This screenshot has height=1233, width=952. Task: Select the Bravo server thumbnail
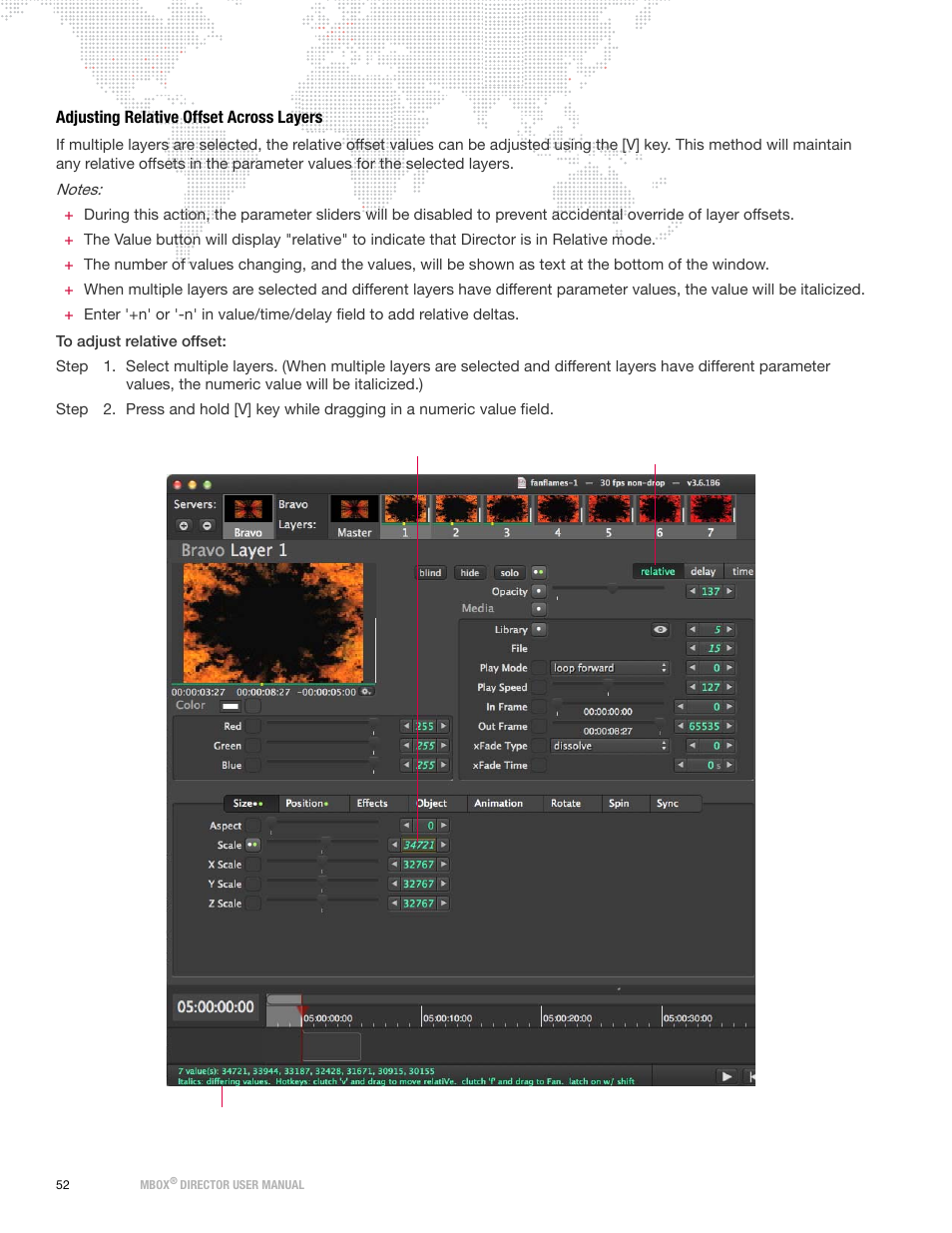[247, 517]
